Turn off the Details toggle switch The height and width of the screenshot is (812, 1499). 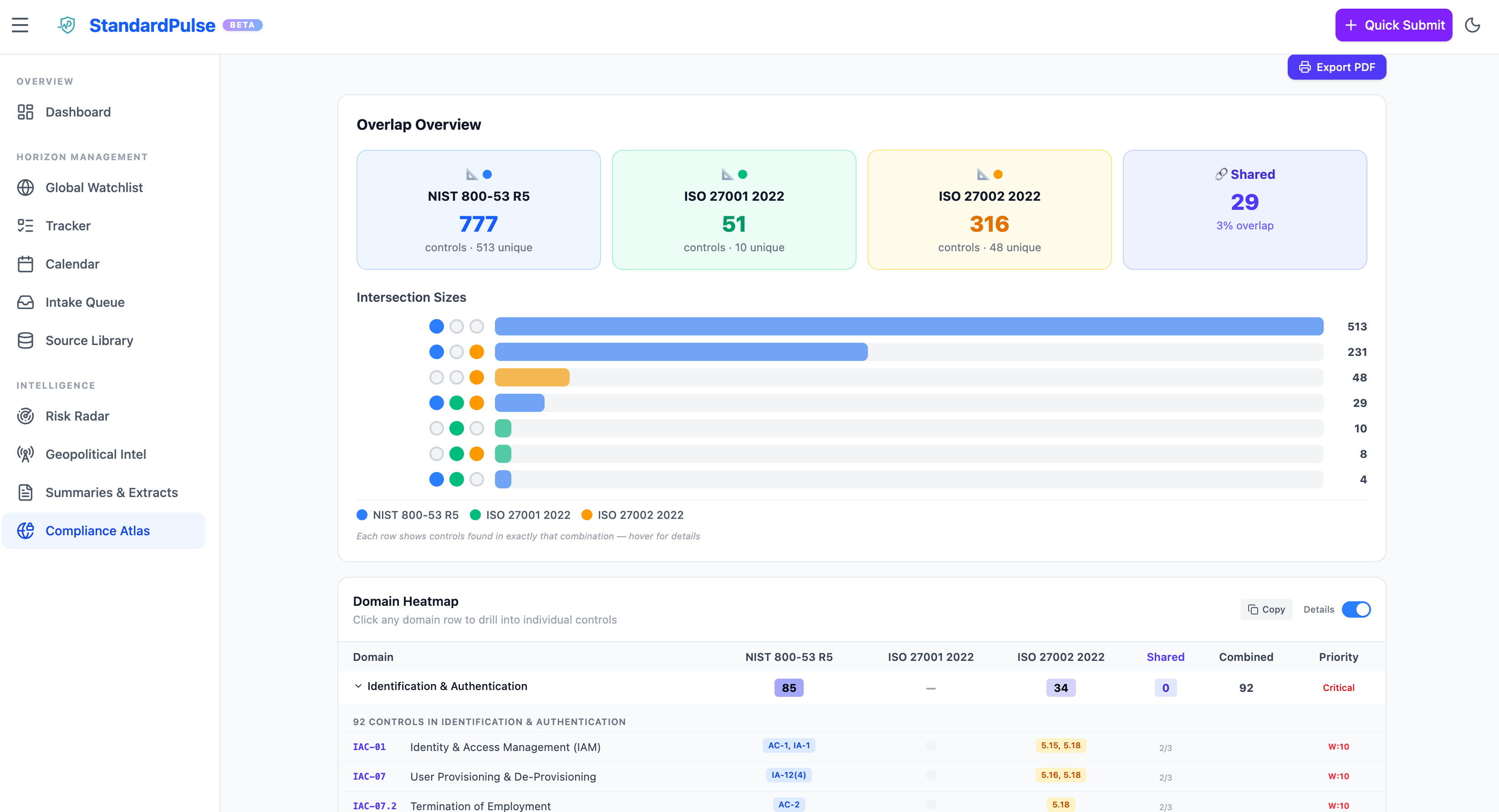tap(1356, 609)
